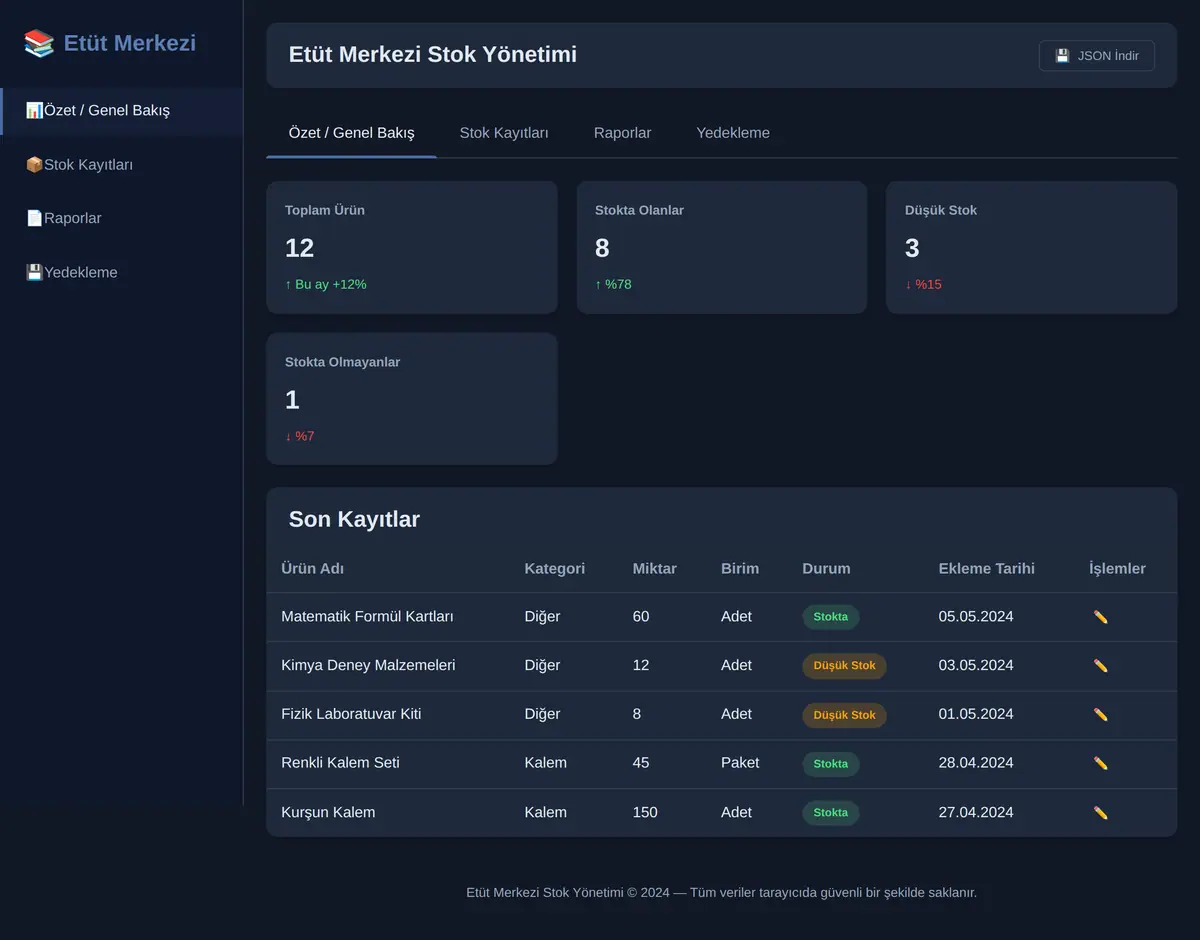Click the Toplam Ürün summary card
The height and width of the screenshot is (940, 1200).
coord(411,247)
